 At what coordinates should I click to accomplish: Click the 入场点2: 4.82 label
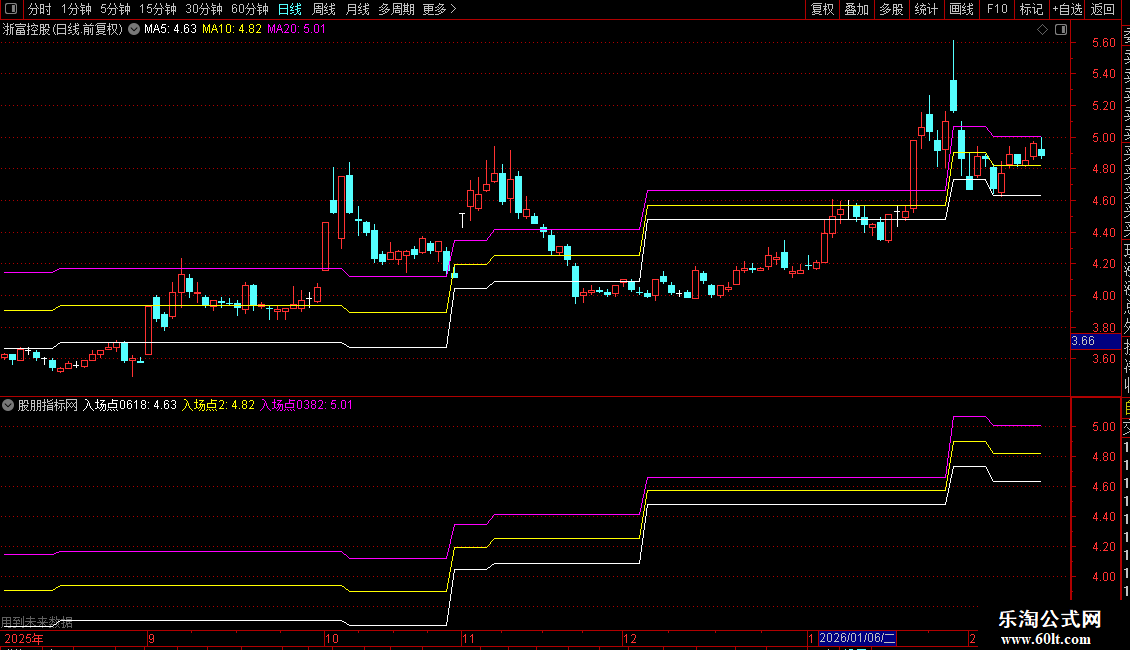(x=218, y=405)
